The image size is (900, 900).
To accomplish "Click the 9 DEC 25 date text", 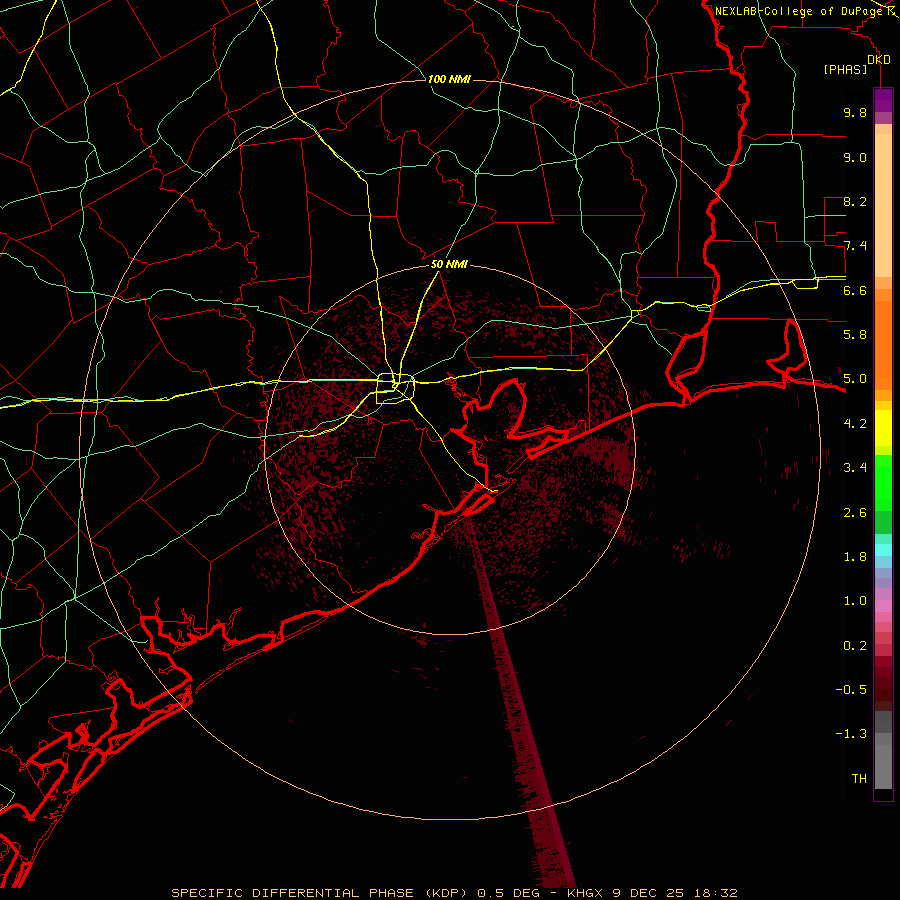I will 649,893.
